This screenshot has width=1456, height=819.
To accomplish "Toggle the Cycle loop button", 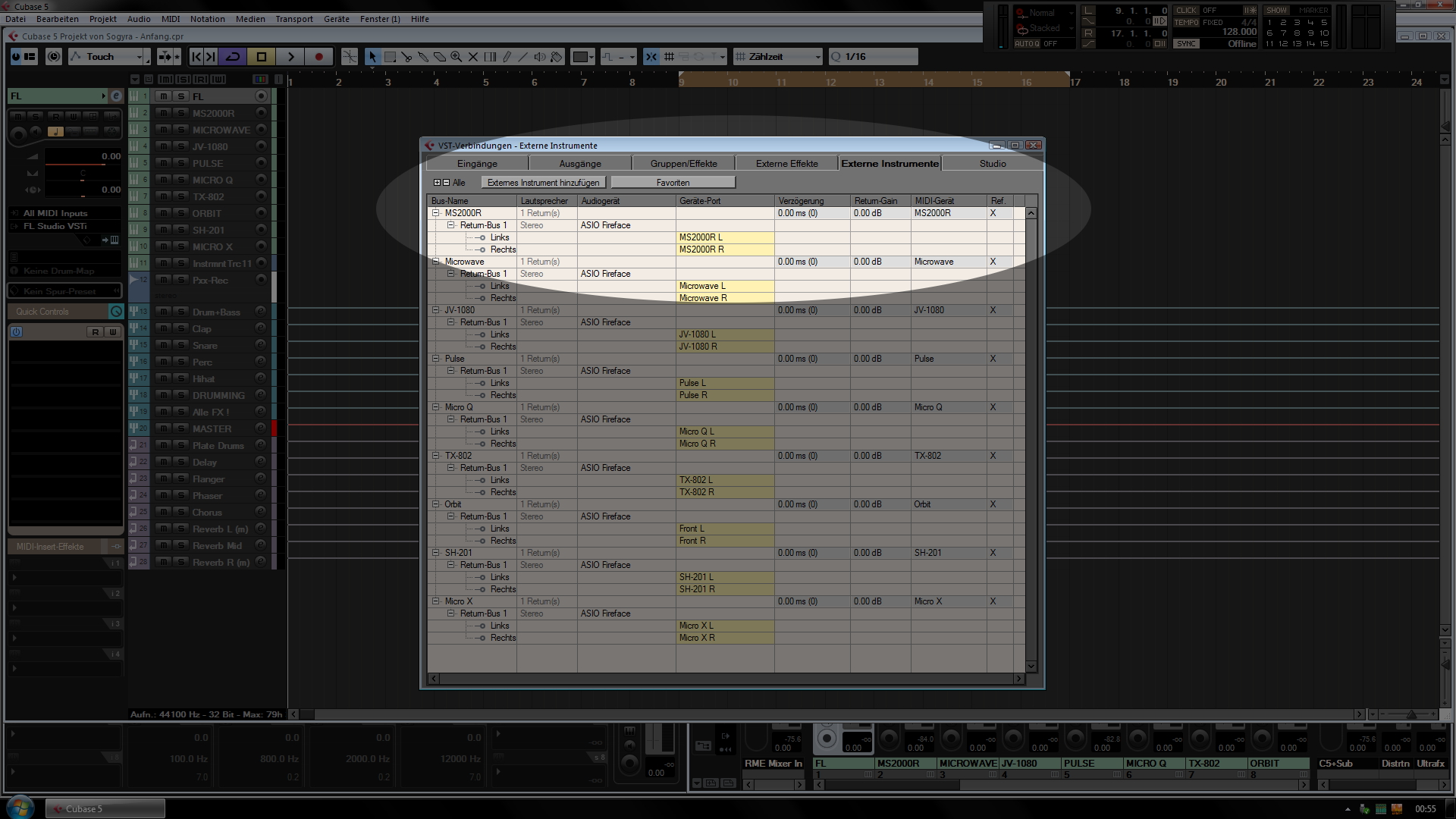I will pos(233,57).
